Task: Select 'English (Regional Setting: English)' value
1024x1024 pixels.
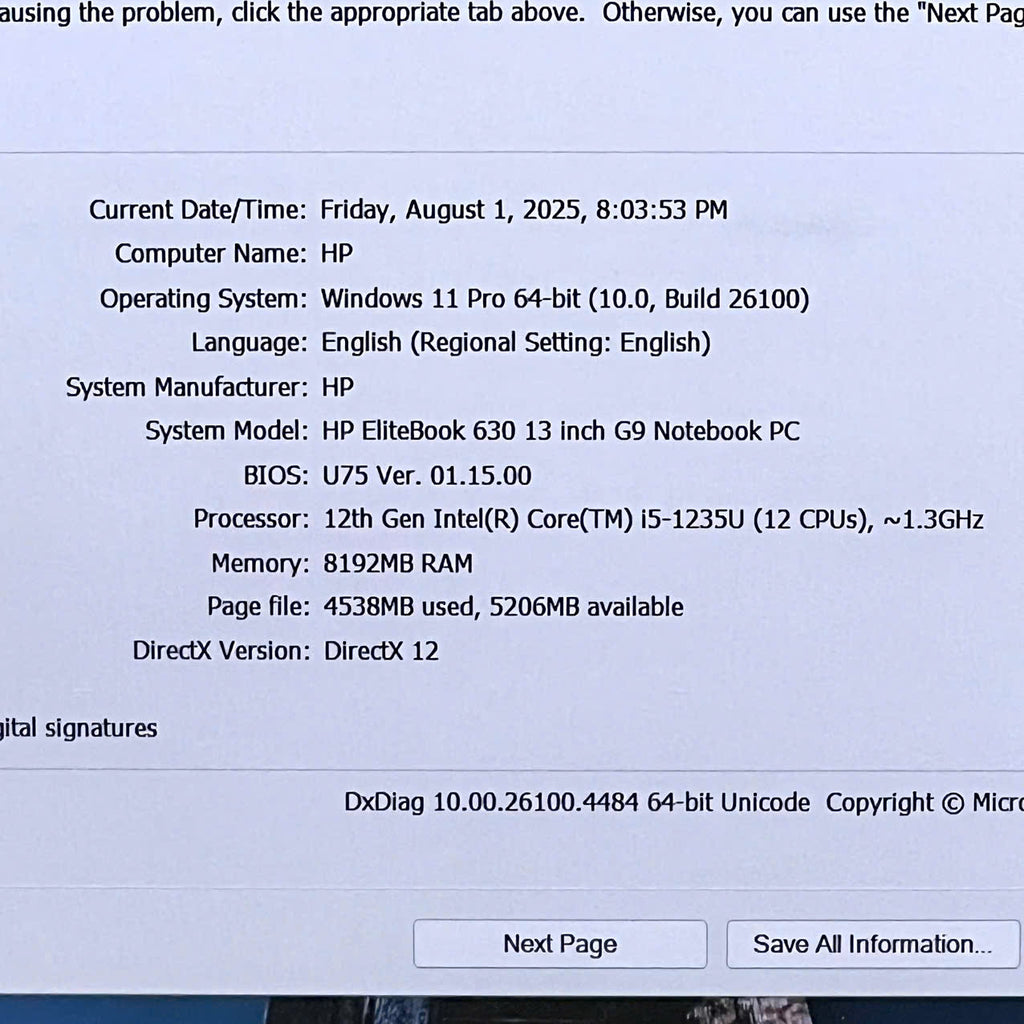Action: (x=516, y=343)
